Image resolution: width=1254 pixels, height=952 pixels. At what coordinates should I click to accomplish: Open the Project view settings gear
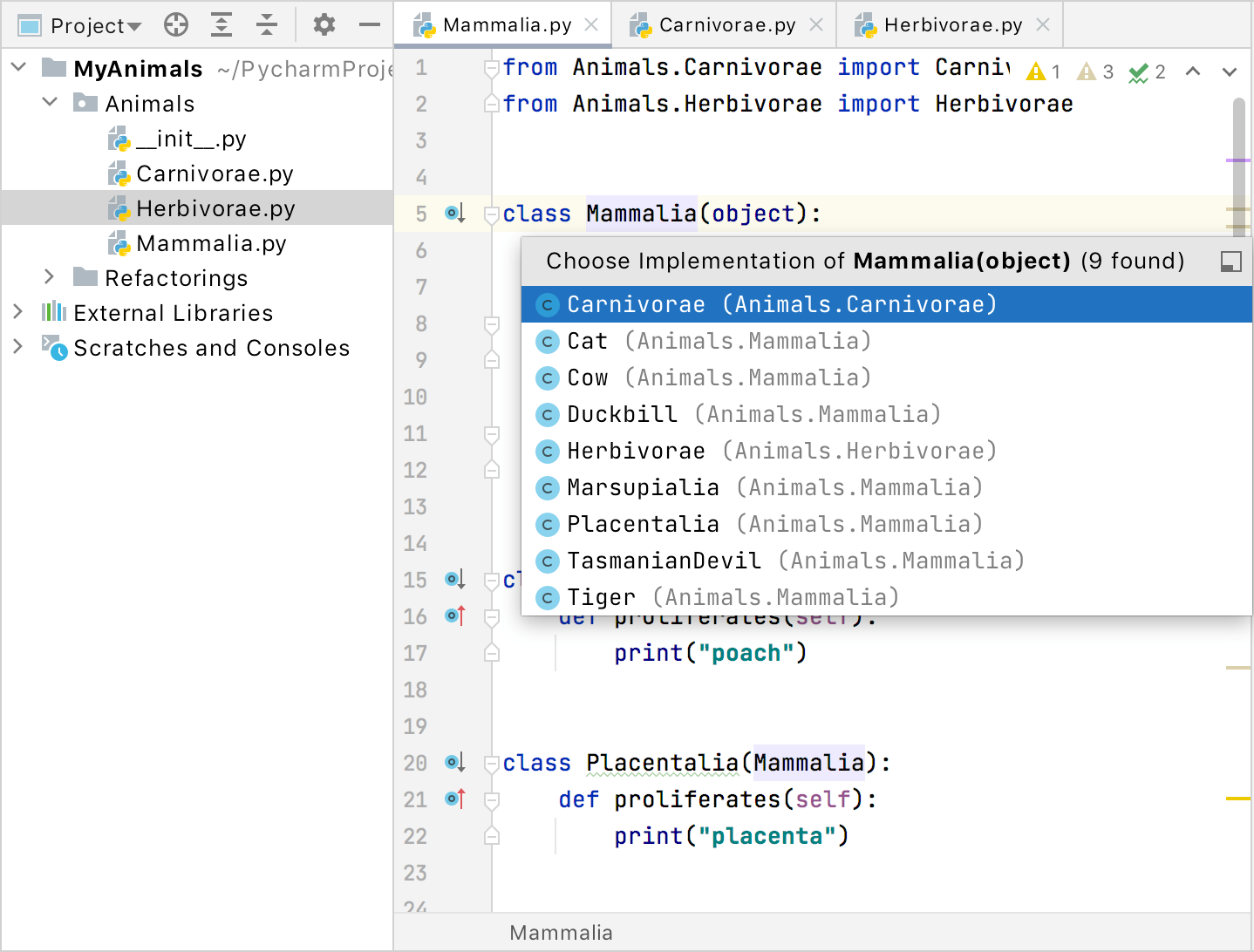pyautogui.click(x=324, y=24)
